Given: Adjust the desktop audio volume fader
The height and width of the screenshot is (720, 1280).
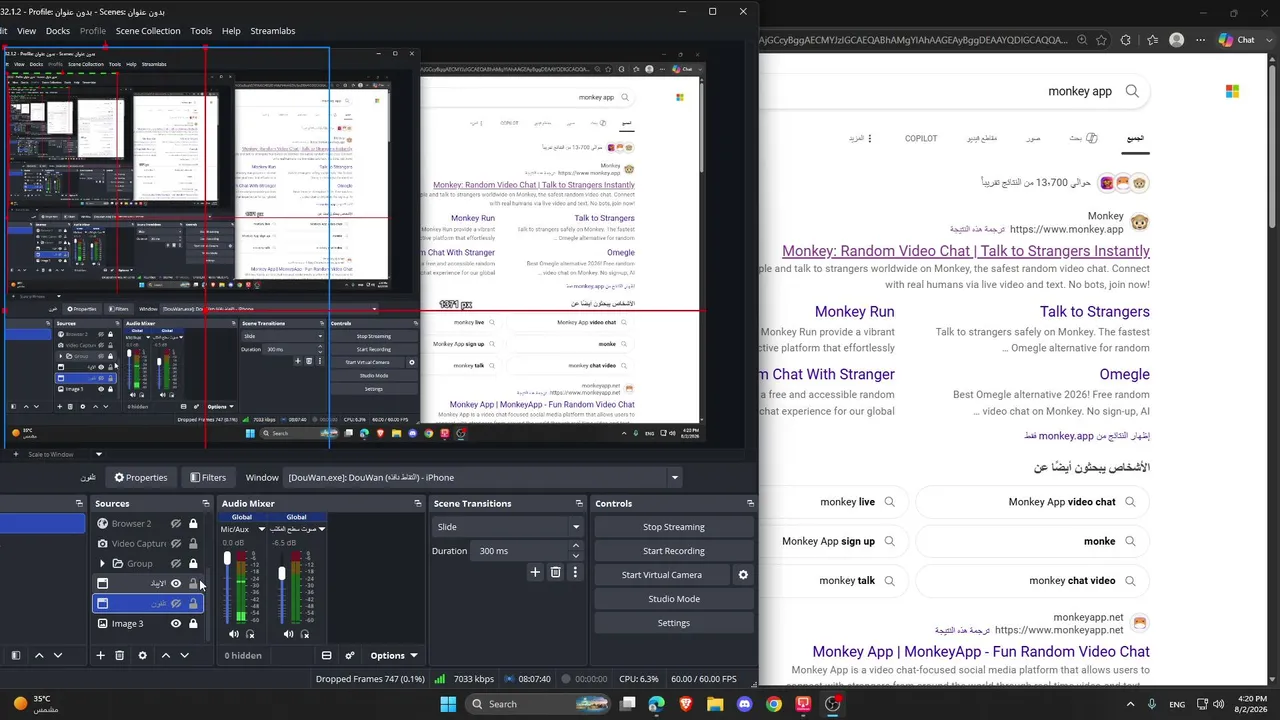Looking at the screenshot, I should coord(282,573).
